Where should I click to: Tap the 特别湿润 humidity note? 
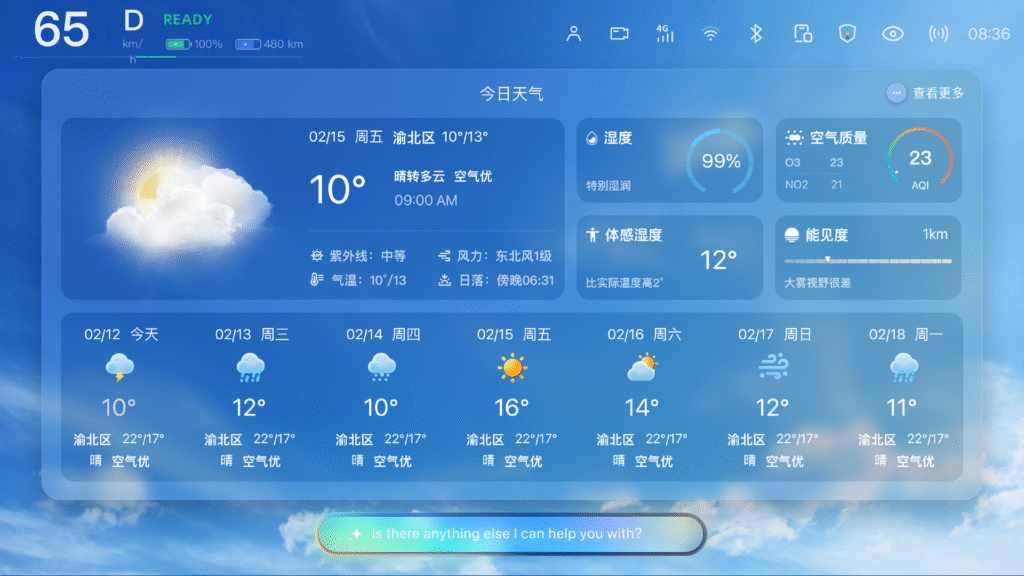pyautogui.click(x=608, y=185)
